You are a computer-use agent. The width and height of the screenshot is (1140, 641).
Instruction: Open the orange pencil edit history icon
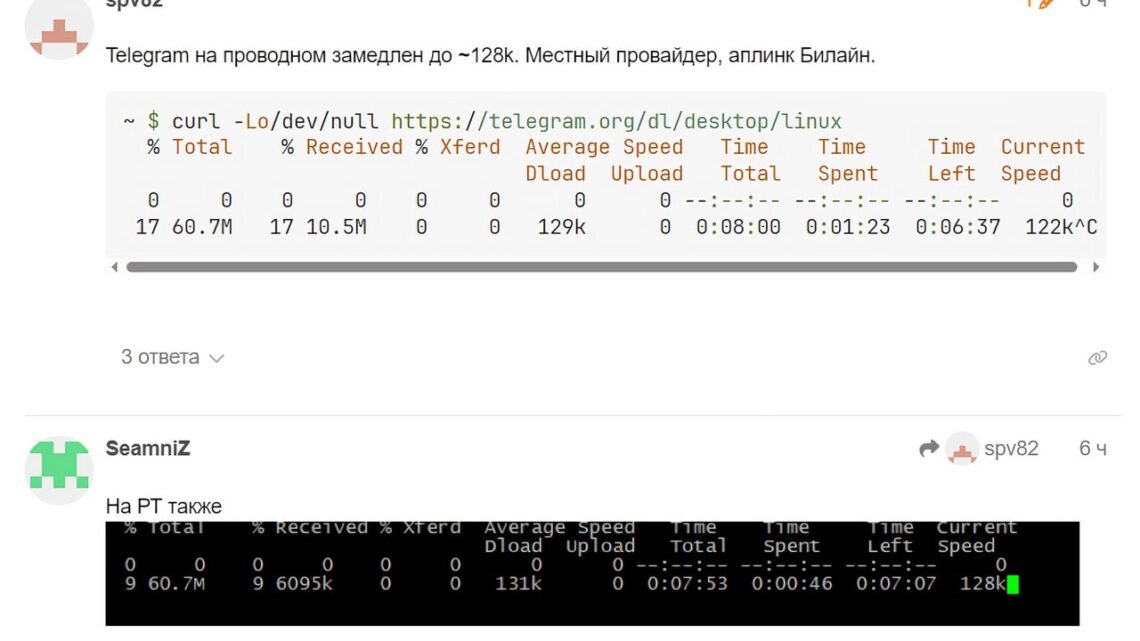point(1041,4)
